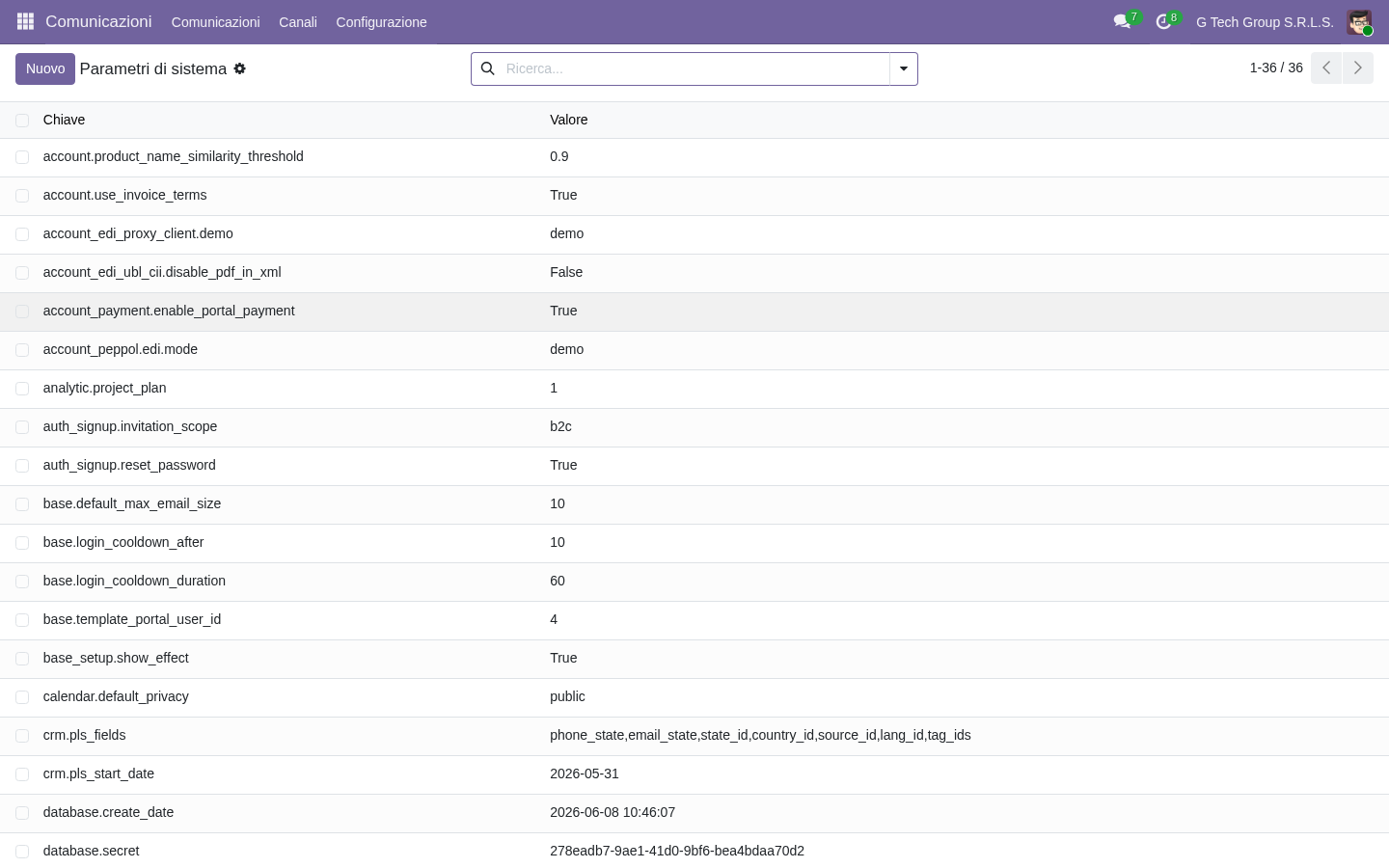Viewport: 1389px width, 868px height.
Task: Click the magnifier search icon
Action: click(488, 68)
